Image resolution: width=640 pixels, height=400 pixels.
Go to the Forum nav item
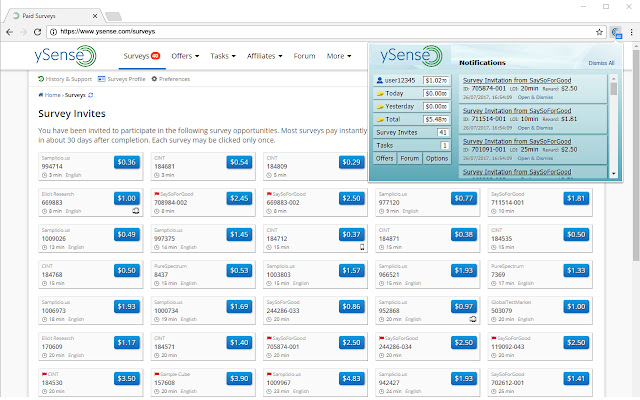point(304,56)
